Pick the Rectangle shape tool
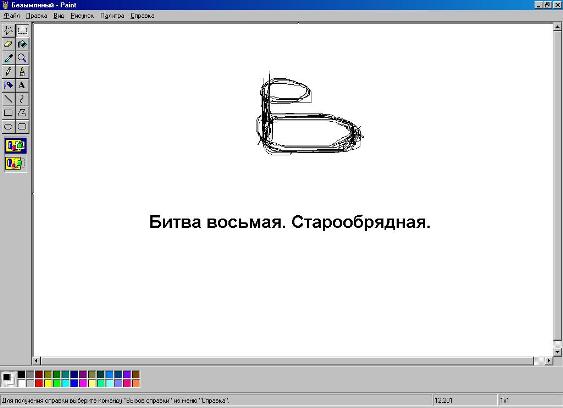This screenshot has width=563, height=408. point(8,113)
